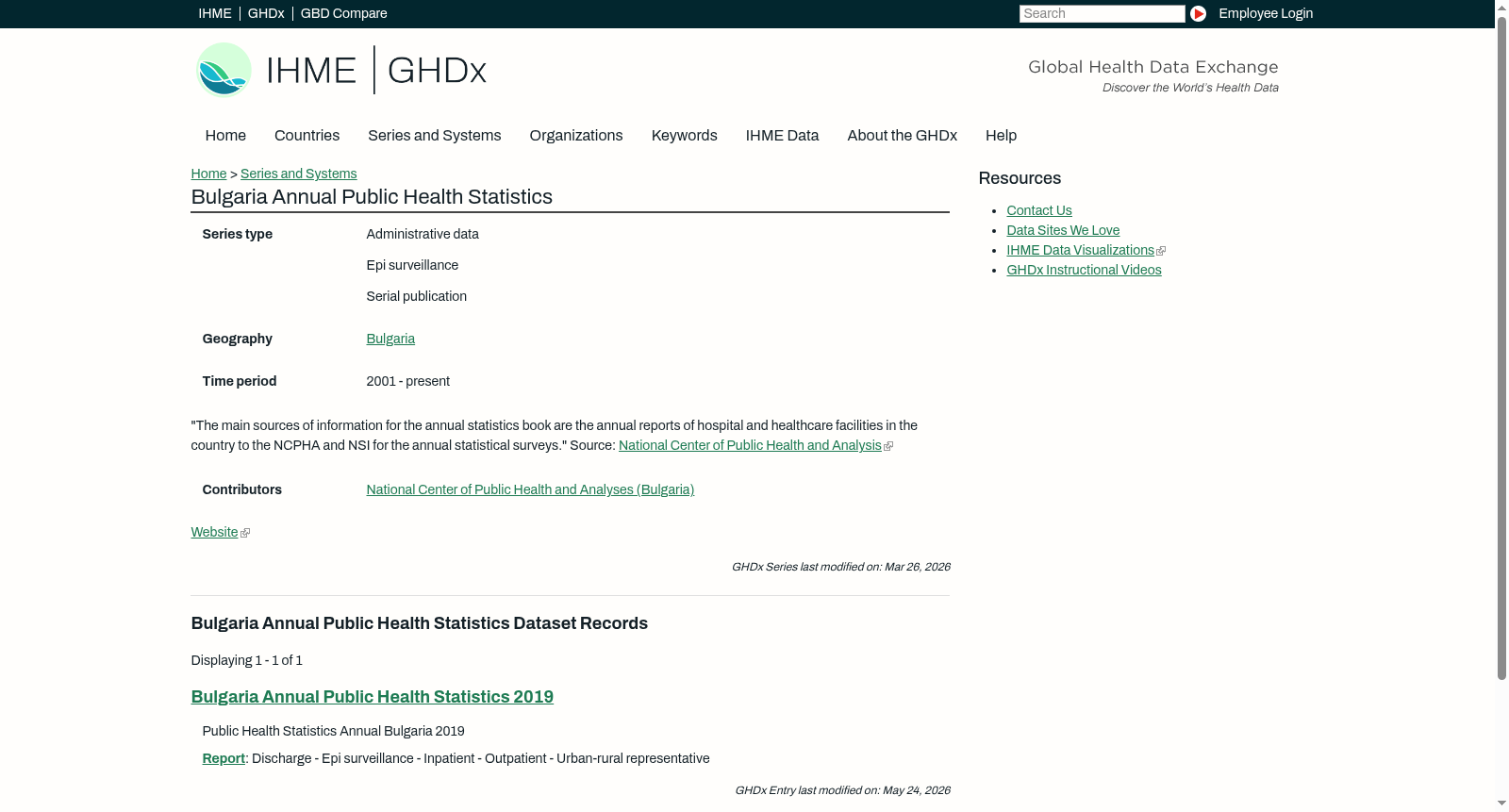The width and height of the screenshot is (1509, 812).
Task: Click the IHME leaf logo icon
Action: tap(224, 70)
